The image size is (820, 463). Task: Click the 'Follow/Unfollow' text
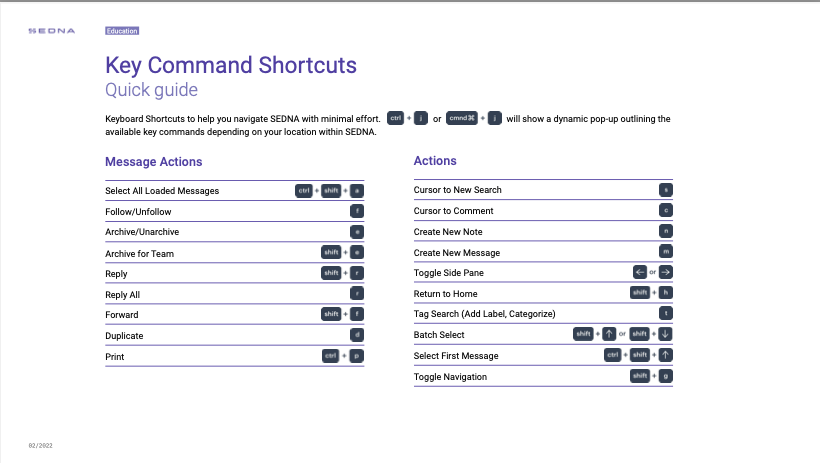[x=138, y=212]
